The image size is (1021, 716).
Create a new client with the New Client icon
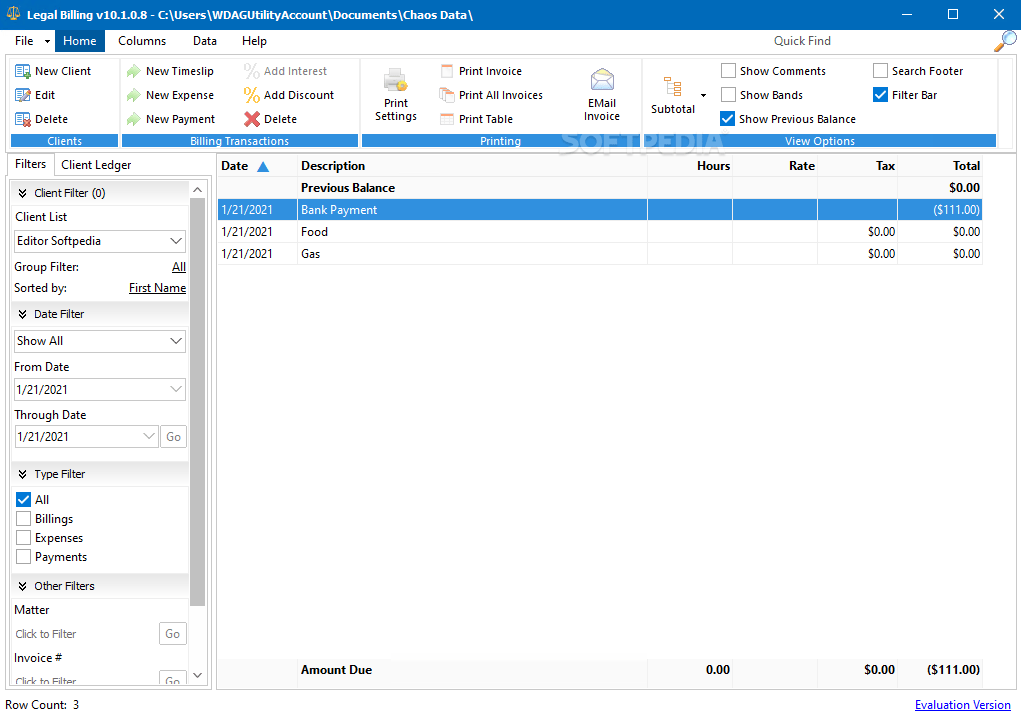pos(55,70)
